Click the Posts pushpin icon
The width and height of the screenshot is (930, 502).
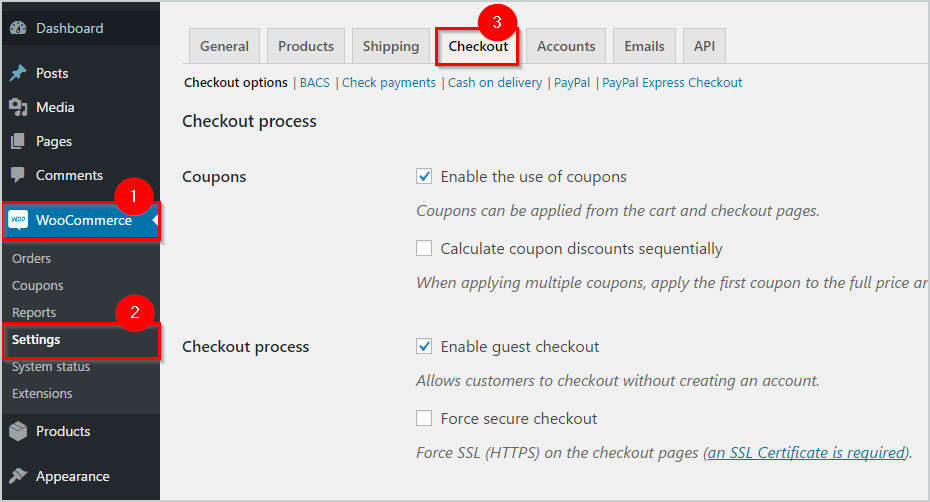[x=18, y=73]
